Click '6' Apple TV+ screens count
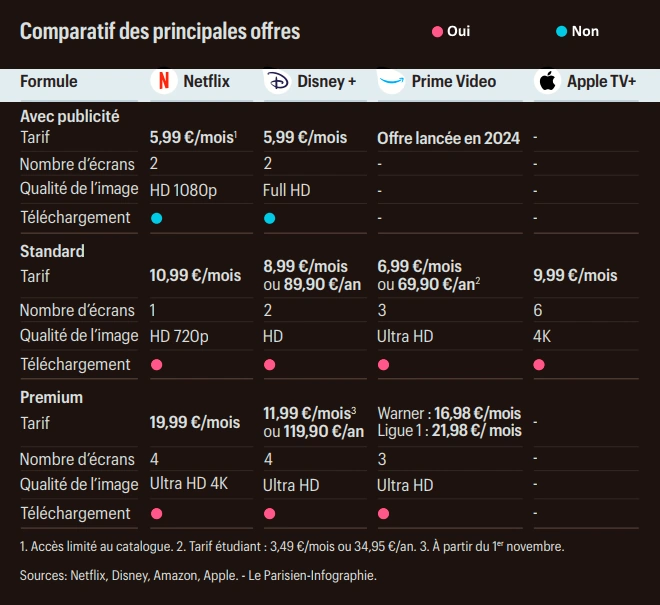The width and height of the screenshot is (660, 605). point(538,310)
